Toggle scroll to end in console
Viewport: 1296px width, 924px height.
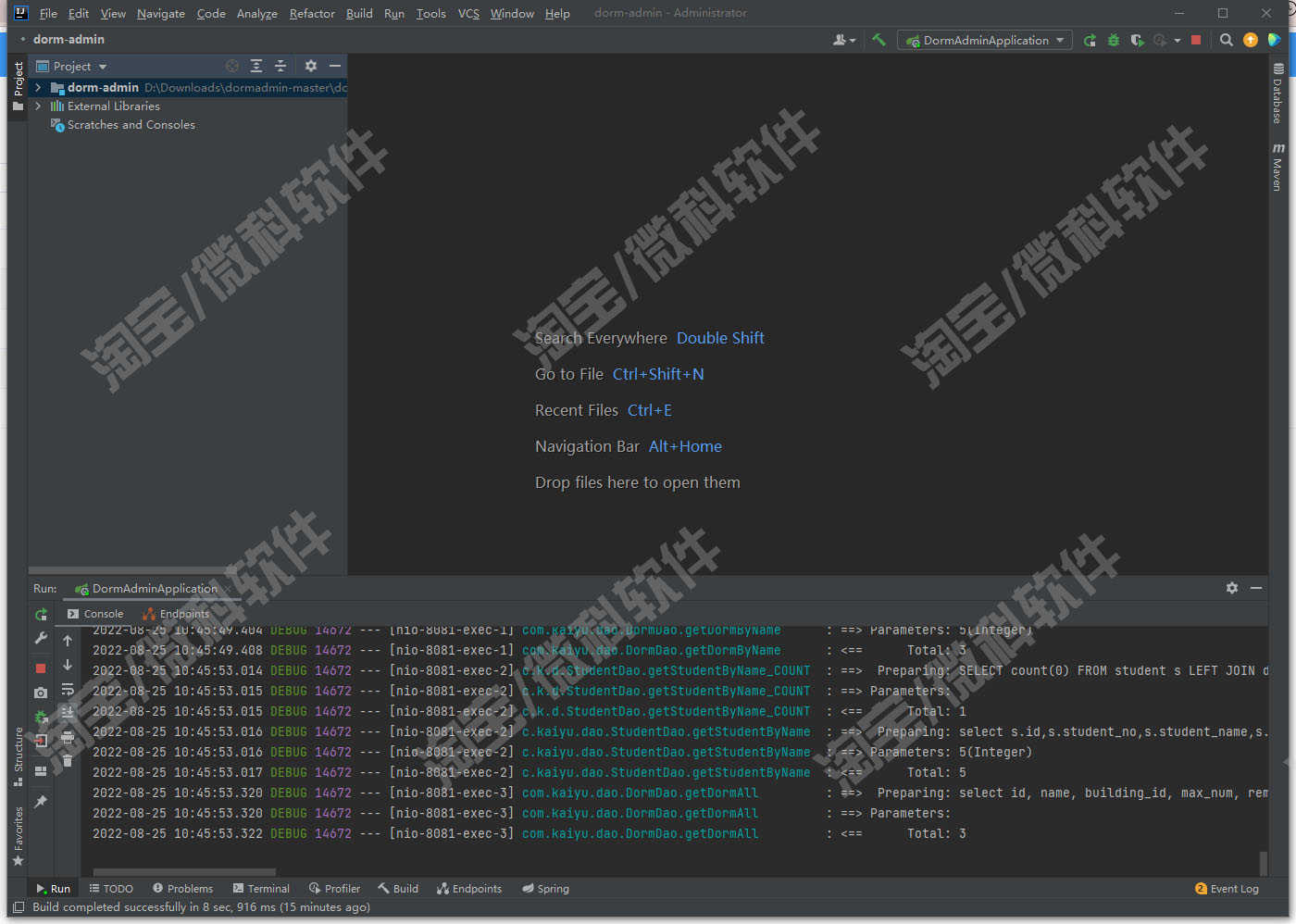click(x=68, y=713)
